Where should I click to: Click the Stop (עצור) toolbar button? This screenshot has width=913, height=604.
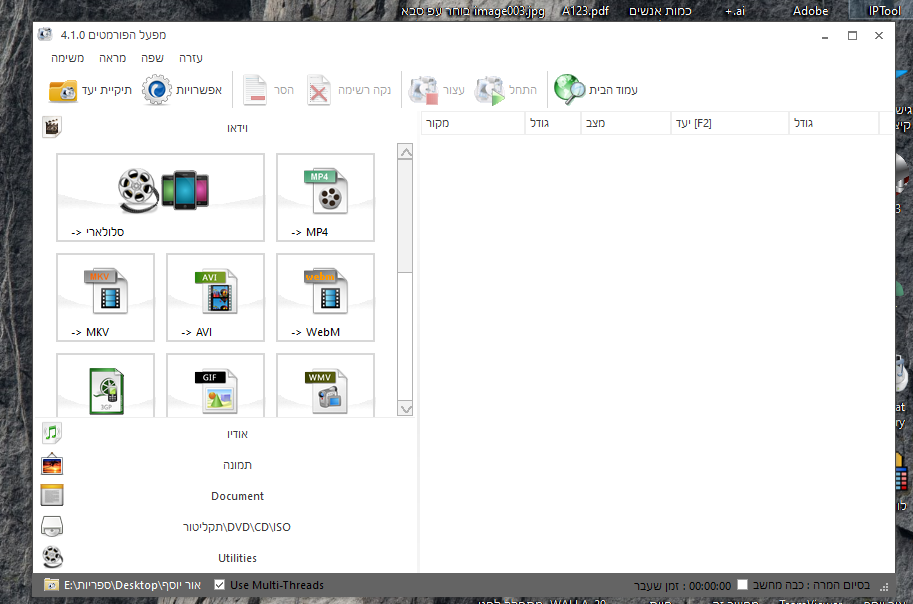[x=436, y=90]
